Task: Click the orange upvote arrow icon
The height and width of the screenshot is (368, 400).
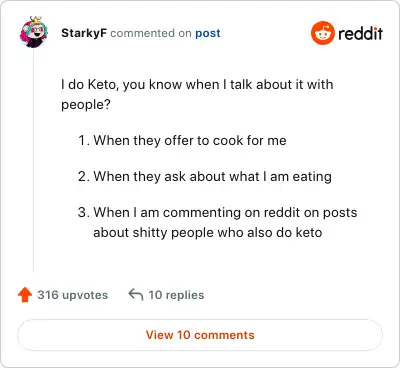Action: pos(25,295)
